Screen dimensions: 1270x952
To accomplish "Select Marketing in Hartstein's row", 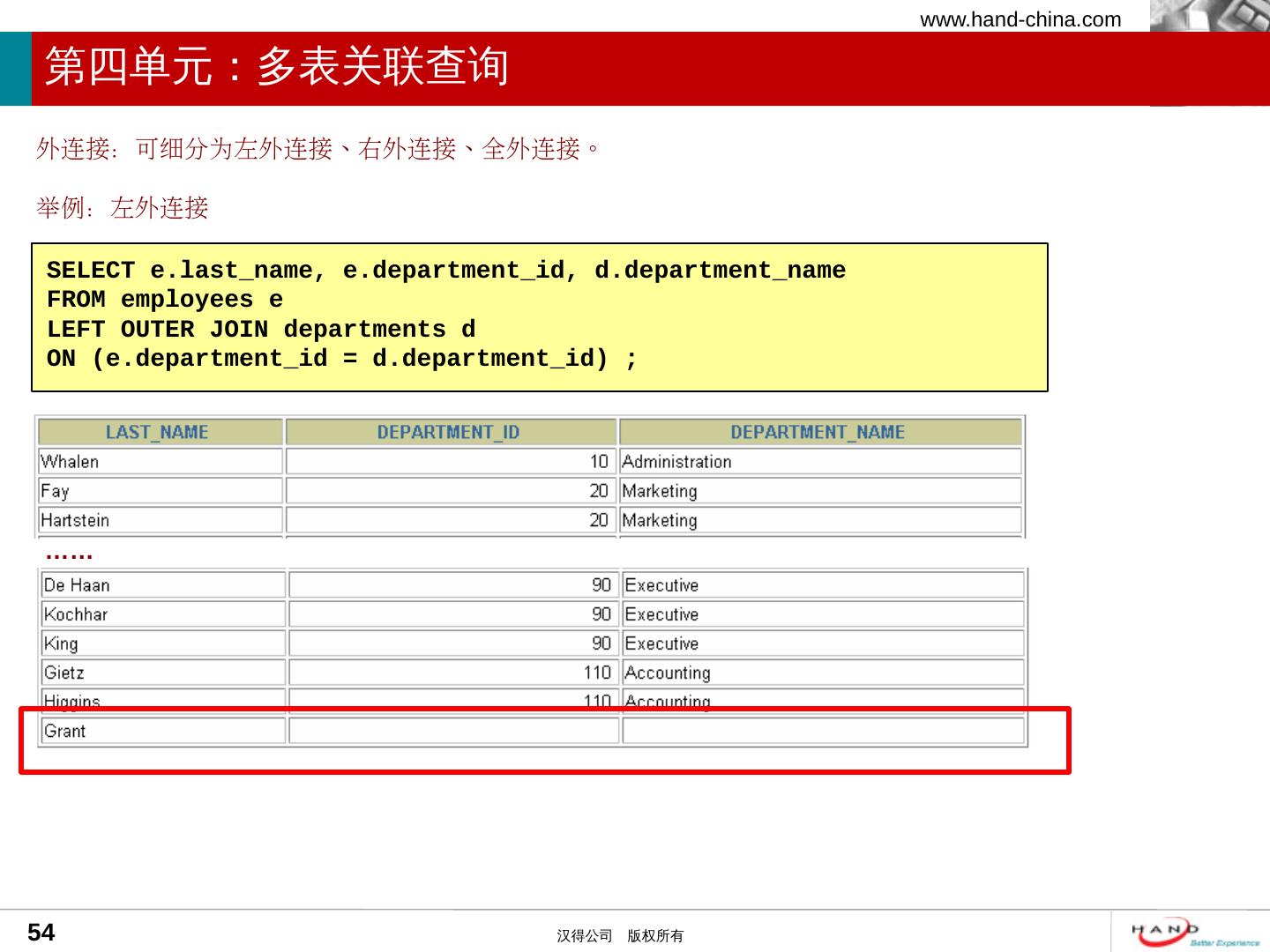I will (820, 520).
